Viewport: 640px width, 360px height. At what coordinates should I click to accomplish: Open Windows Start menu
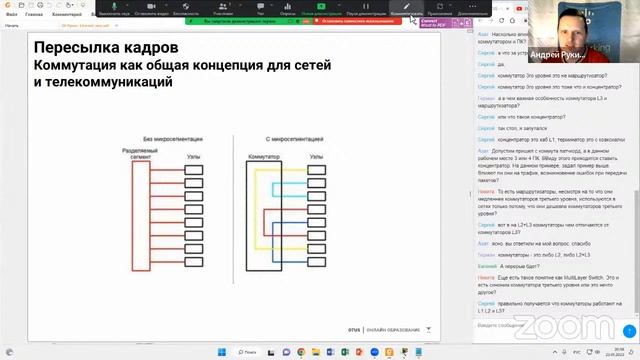click(x=222, y=352)
